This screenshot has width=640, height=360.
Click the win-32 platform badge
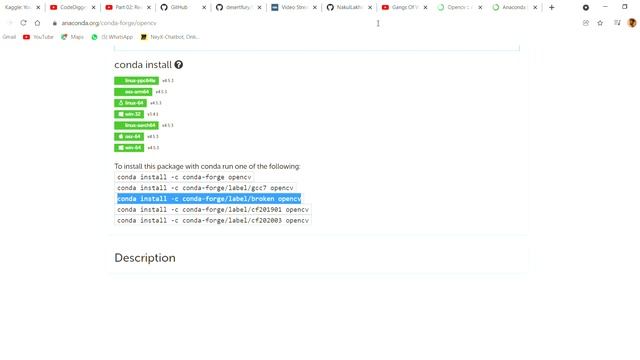pos(129,114)
